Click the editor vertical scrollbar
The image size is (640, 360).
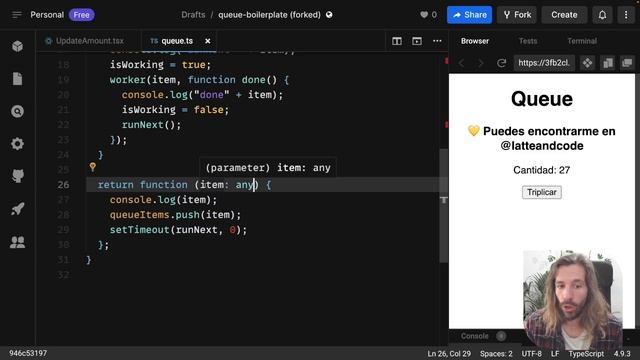(x=444, y=206)
